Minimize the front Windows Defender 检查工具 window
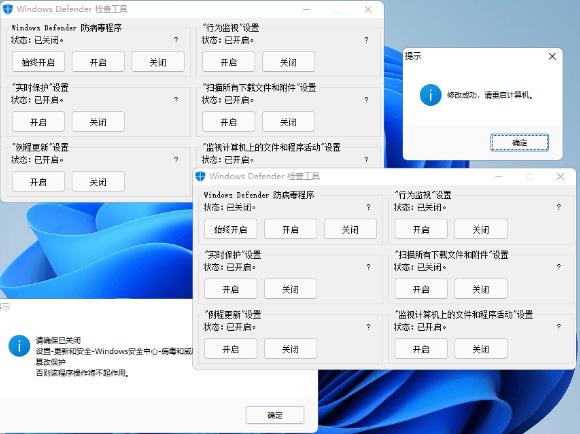 499,176
